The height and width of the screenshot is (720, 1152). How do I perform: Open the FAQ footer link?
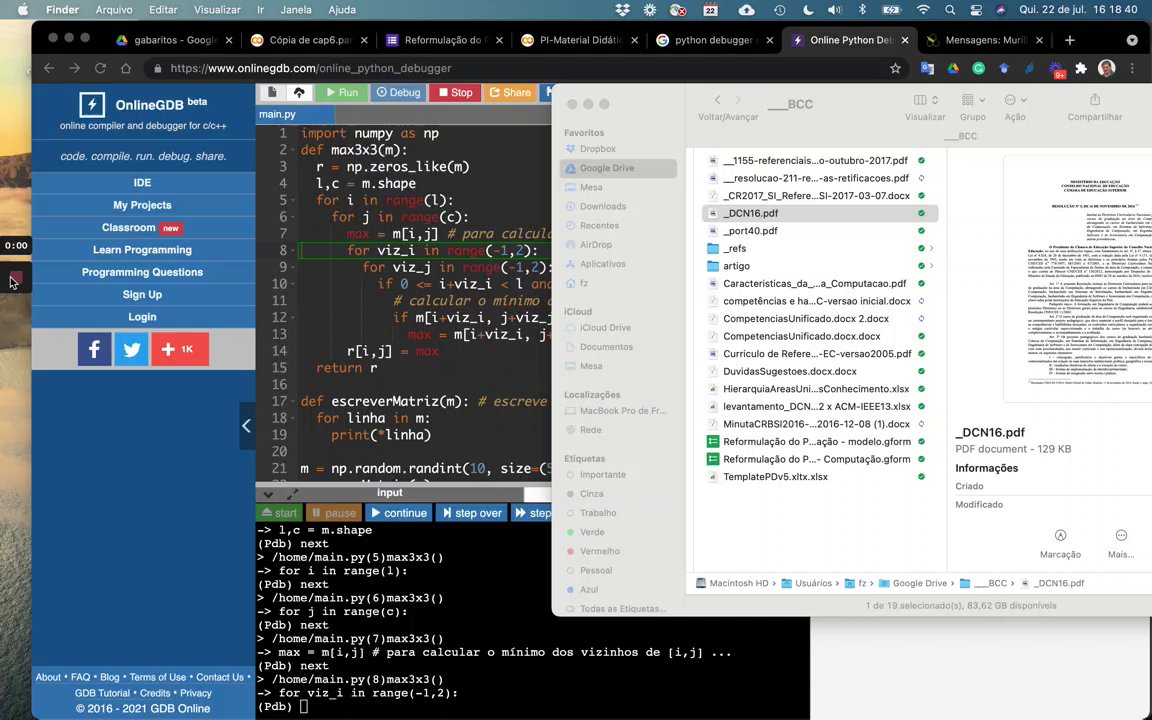click(x=80, y=677)
